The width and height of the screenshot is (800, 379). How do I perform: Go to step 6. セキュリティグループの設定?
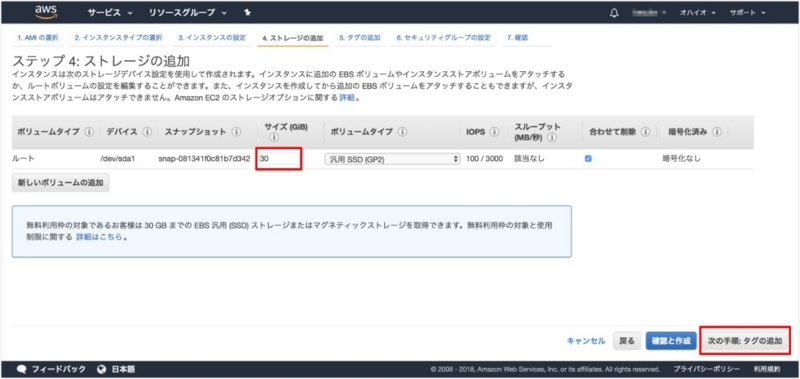click(443, 38)
